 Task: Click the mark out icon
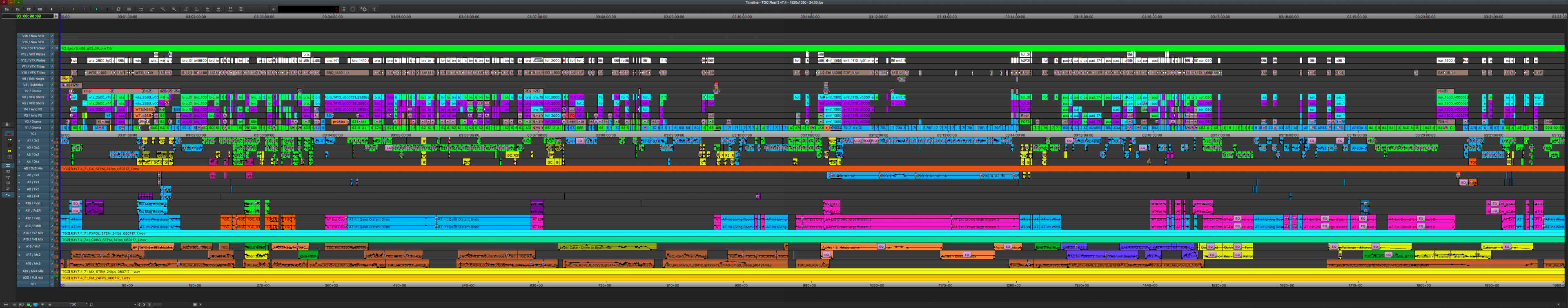click(x=196, y=10)
